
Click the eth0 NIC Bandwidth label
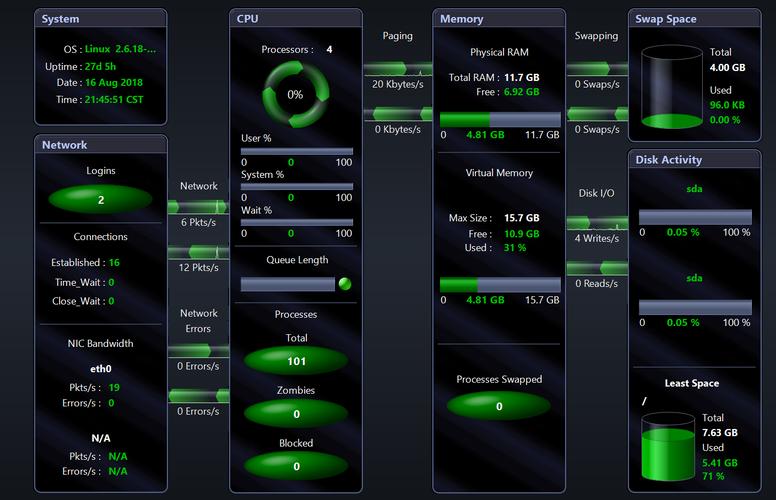[101, 368]
